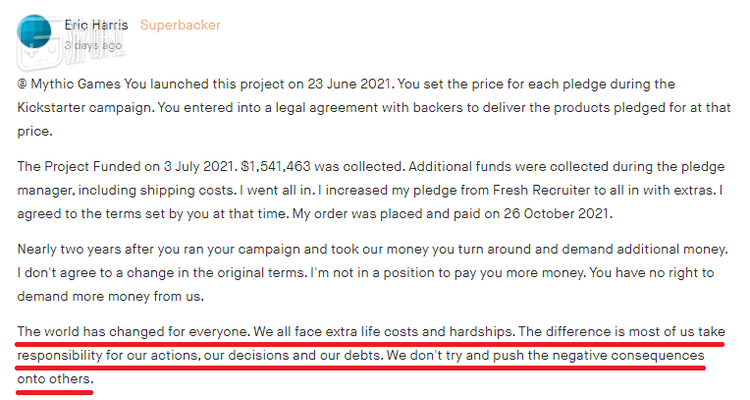Open the Eric Harris profile name link
750x400 pixels.
coord(95,24)
